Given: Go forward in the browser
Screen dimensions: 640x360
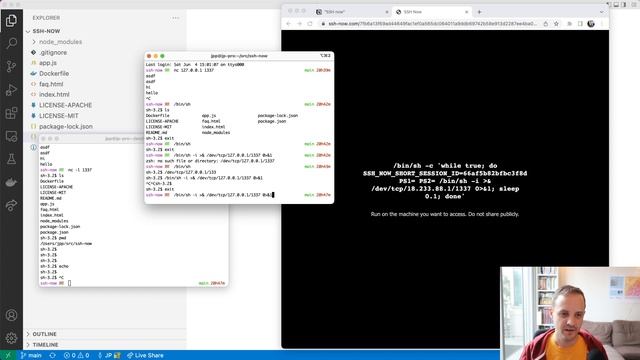Looking at the screenshot, I should [299, 24].
